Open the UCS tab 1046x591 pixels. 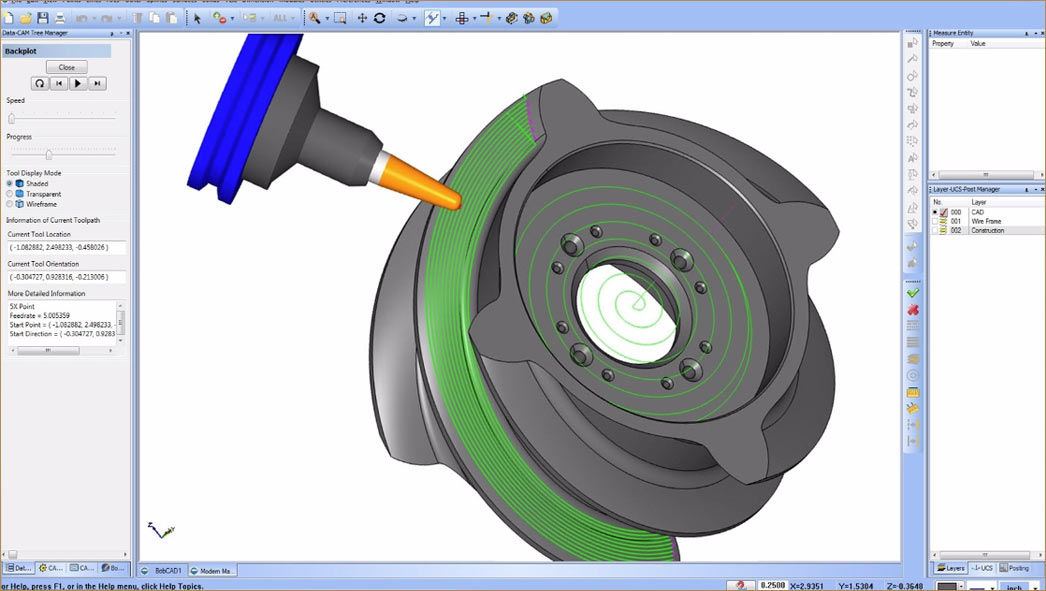click(x=982, y=568)
